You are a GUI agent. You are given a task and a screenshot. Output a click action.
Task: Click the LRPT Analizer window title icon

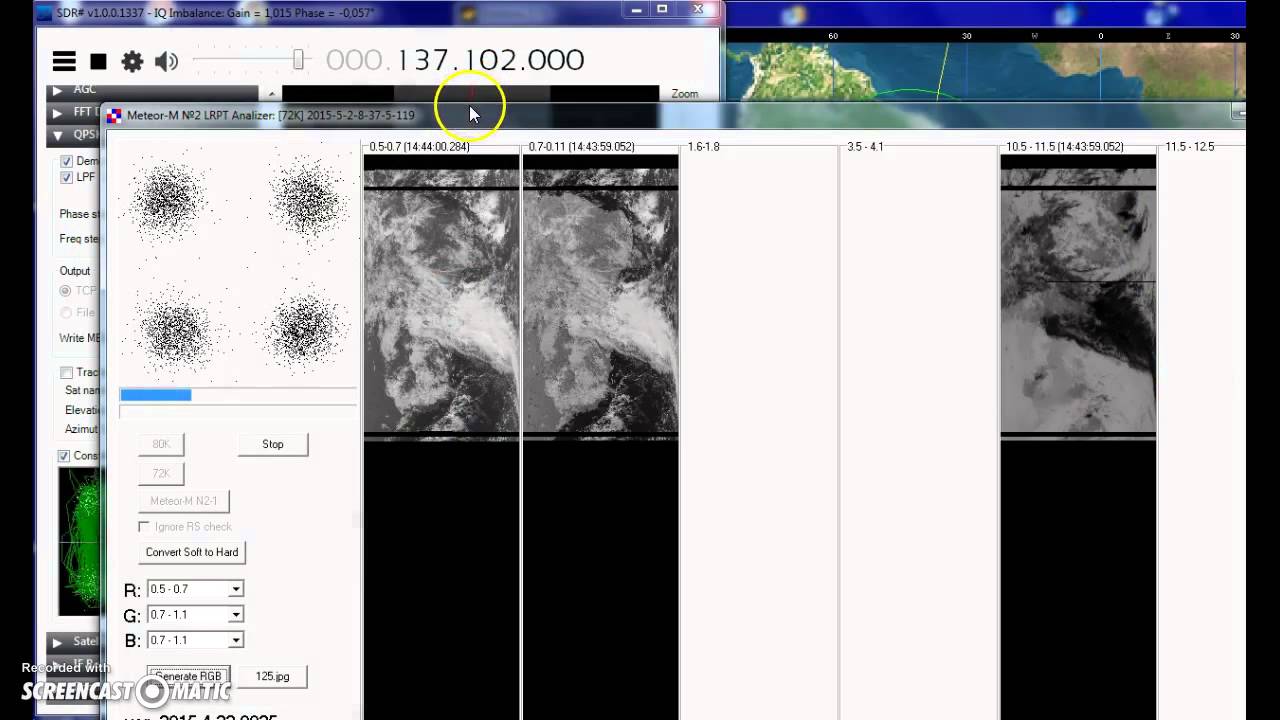[x=114, y=115]
